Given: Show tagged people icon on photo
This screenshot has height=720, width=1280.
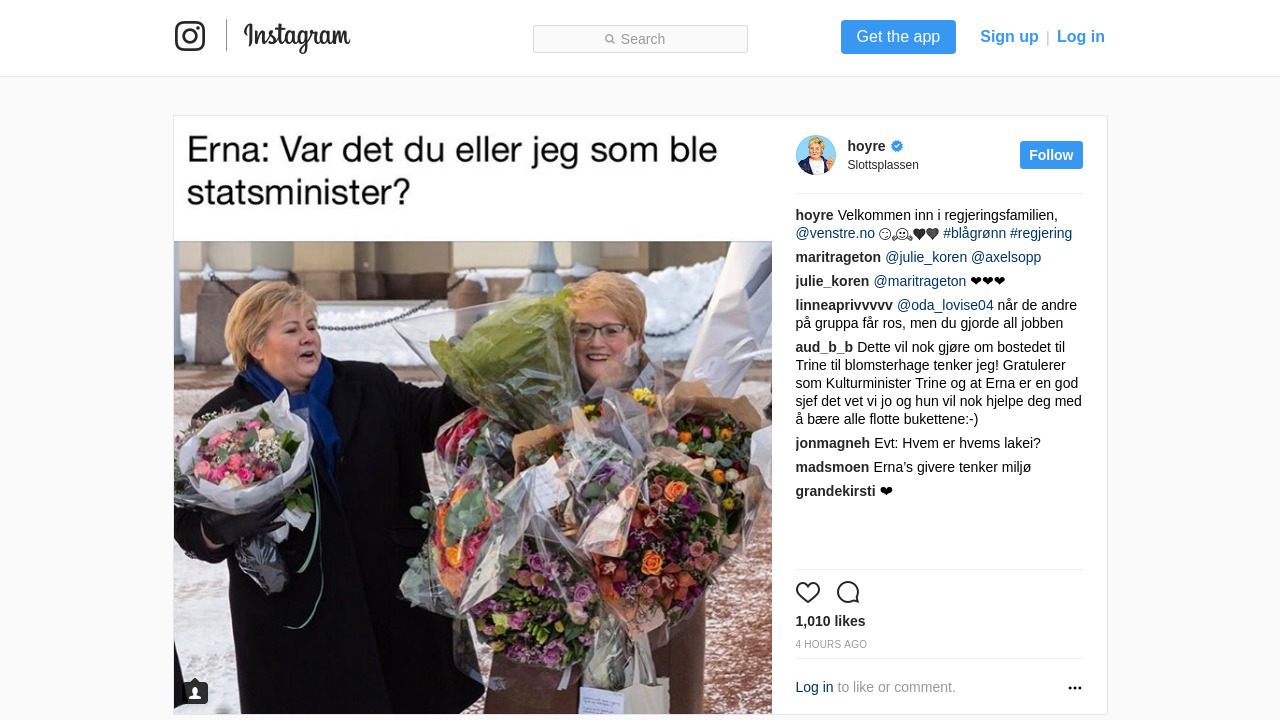Looking at the screenshot, I should pyautogui.click(x=195, y=692).
